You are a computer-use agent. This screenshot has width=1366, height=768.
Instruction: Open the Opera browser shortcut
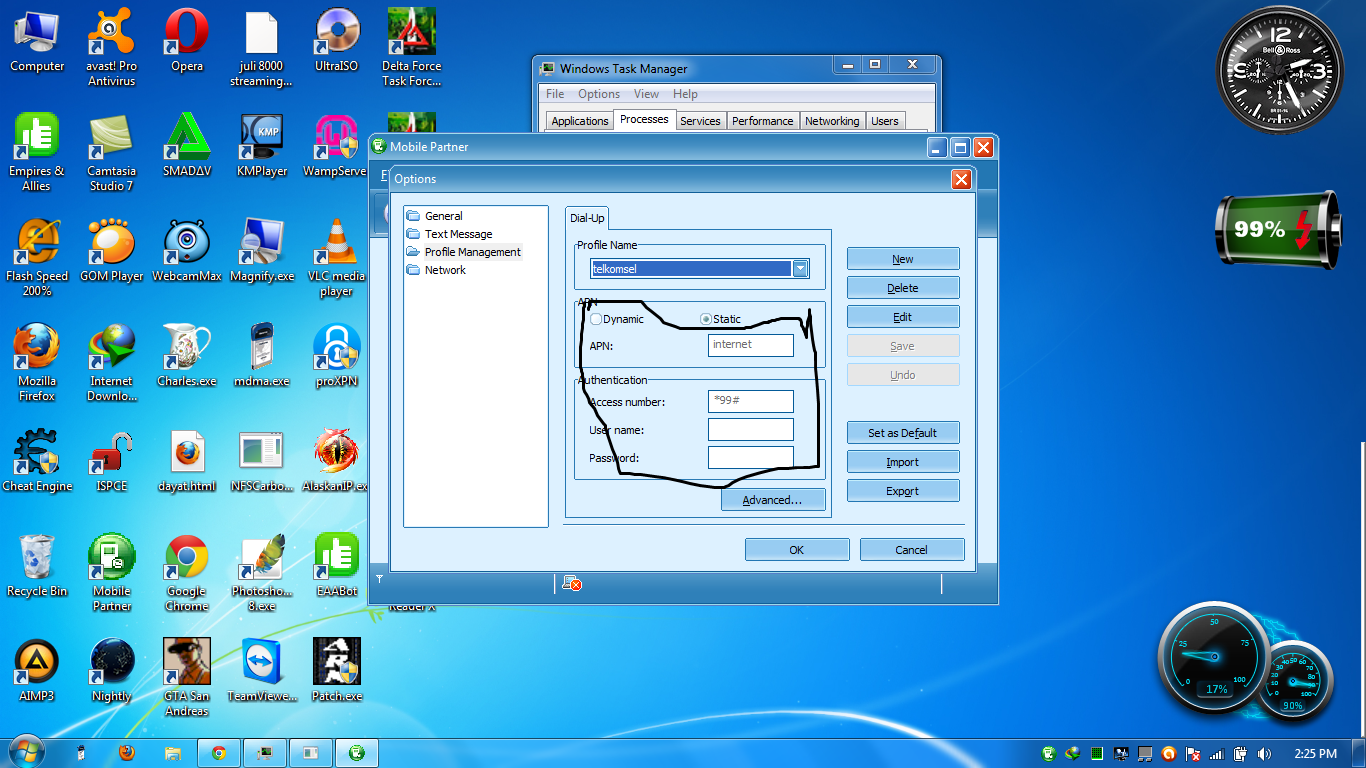point(187,42)
